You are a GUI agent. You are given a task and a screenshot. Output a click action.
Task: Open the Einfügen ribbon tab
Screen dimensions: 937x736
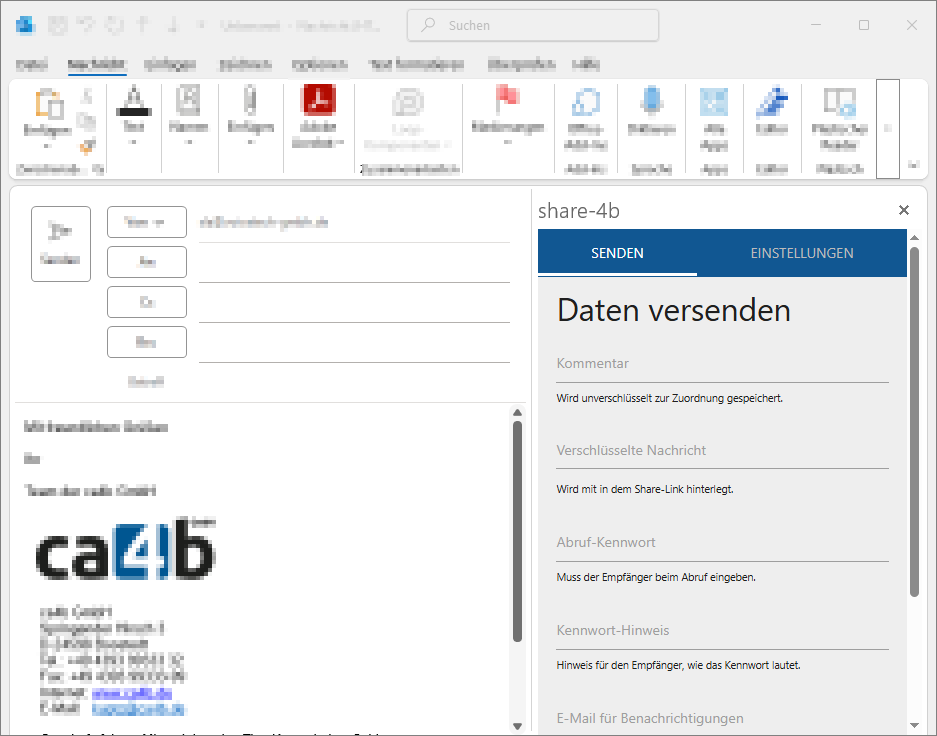point(169,65)
